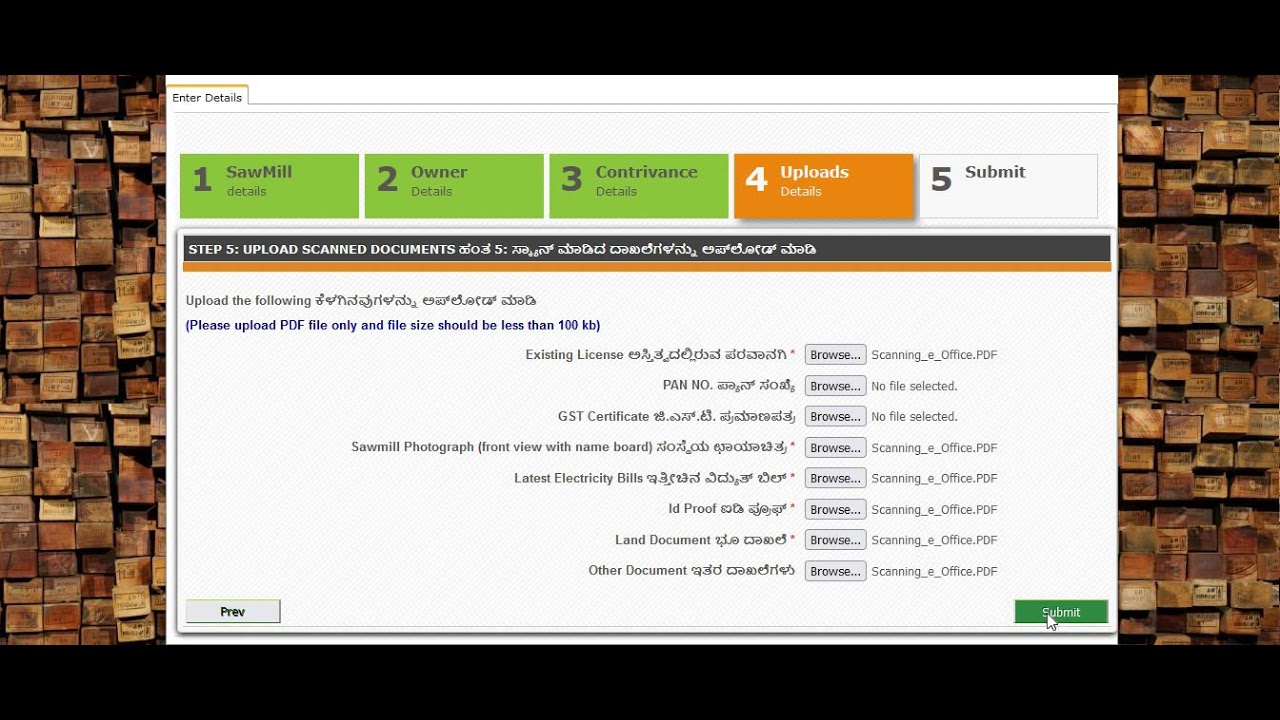Click GST Certificate 'No file selected.' text
1280x720 pixels.
click(x=914, y=417)
